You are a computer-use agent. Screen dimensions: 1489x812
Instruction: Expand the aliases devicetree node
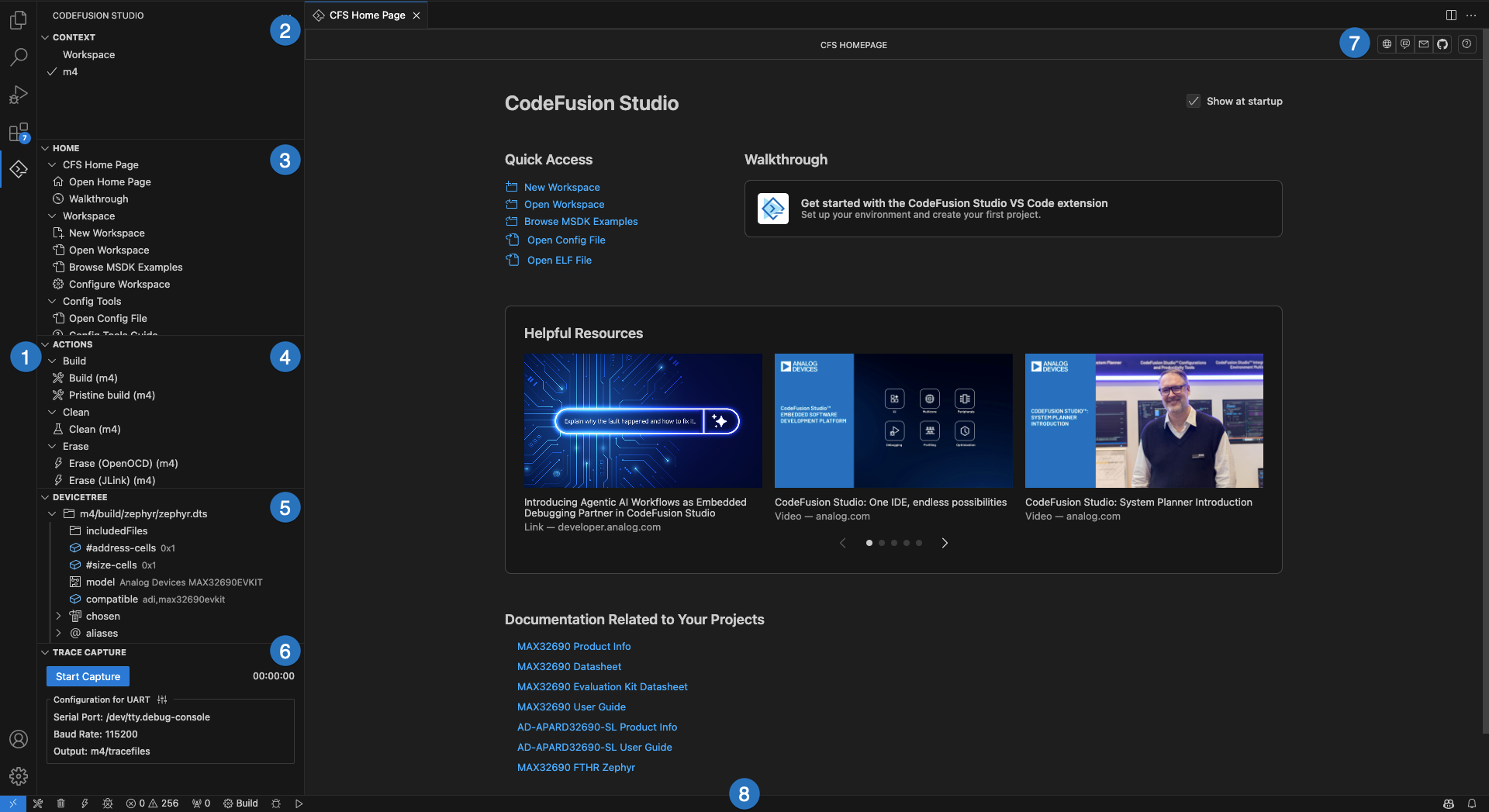click(58, 633)
